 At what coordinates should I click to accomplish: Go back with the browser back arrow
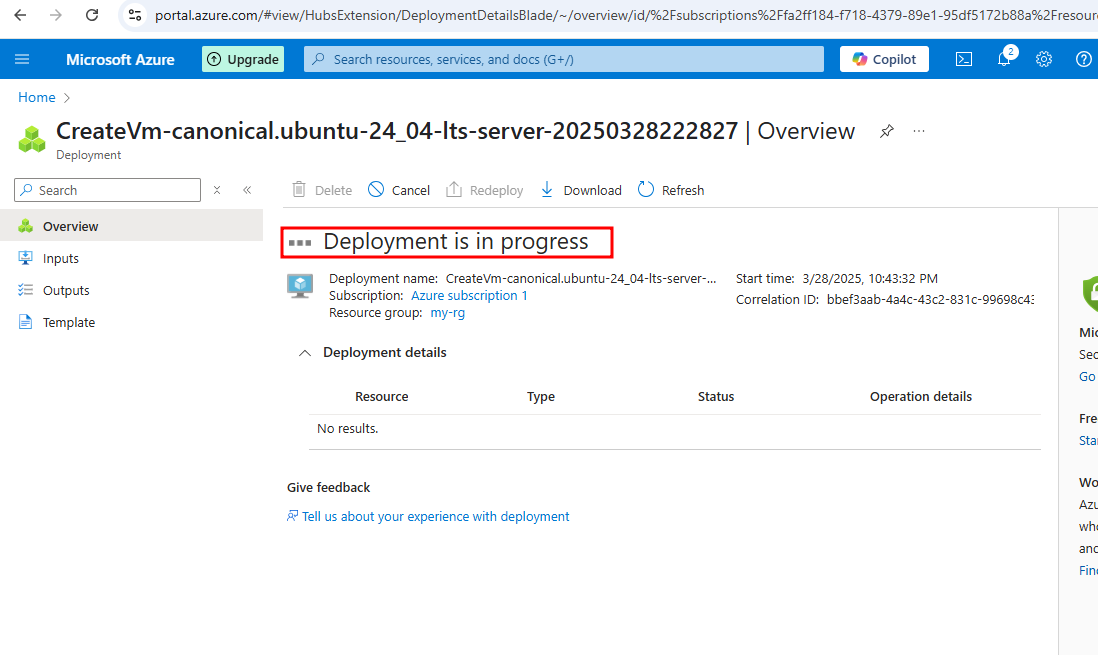coord(20,15)
